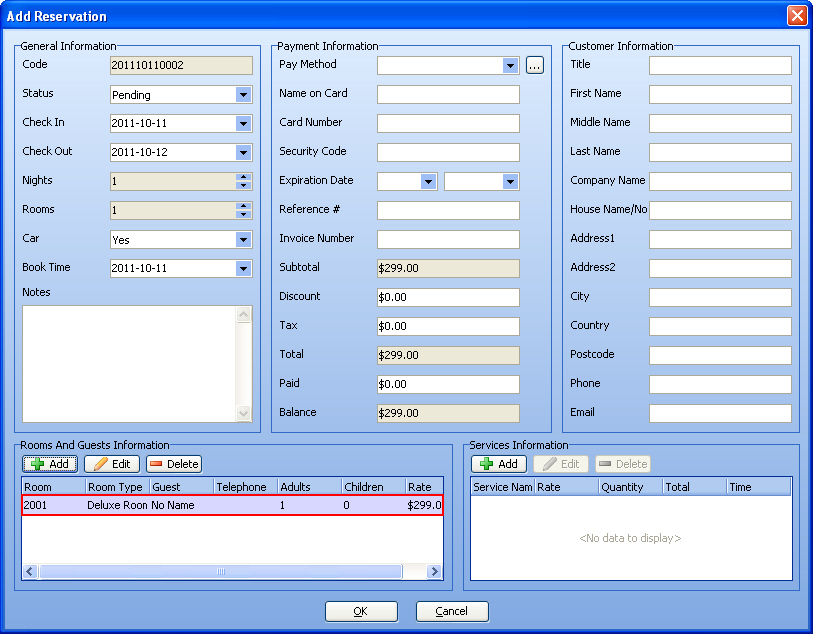Click the Quantity column header in Services
Image resolution: width=813 pixels, height=634 pixels.
click(629, 487)
